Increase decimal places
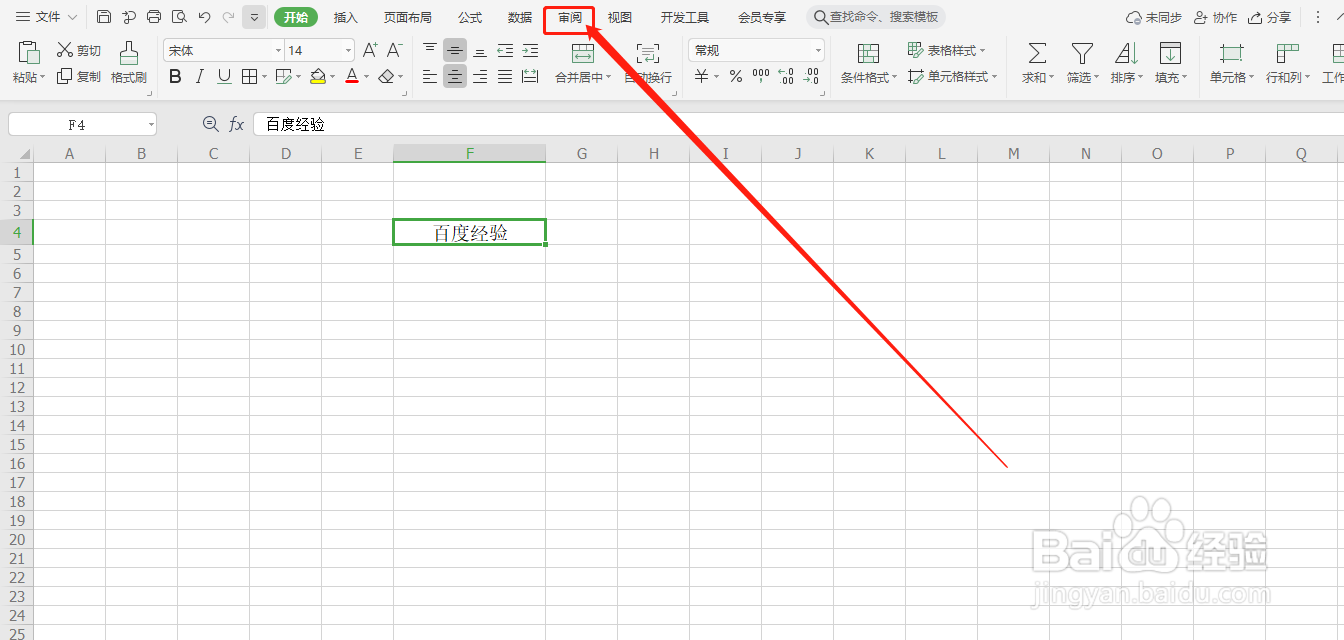1344x640 pixels. point(786,76)
